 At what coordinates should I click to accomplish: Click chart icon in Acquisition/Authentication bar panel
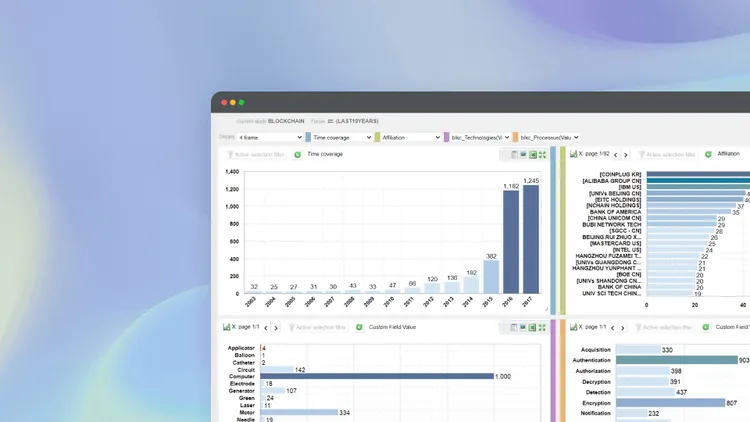click(574, 327)
